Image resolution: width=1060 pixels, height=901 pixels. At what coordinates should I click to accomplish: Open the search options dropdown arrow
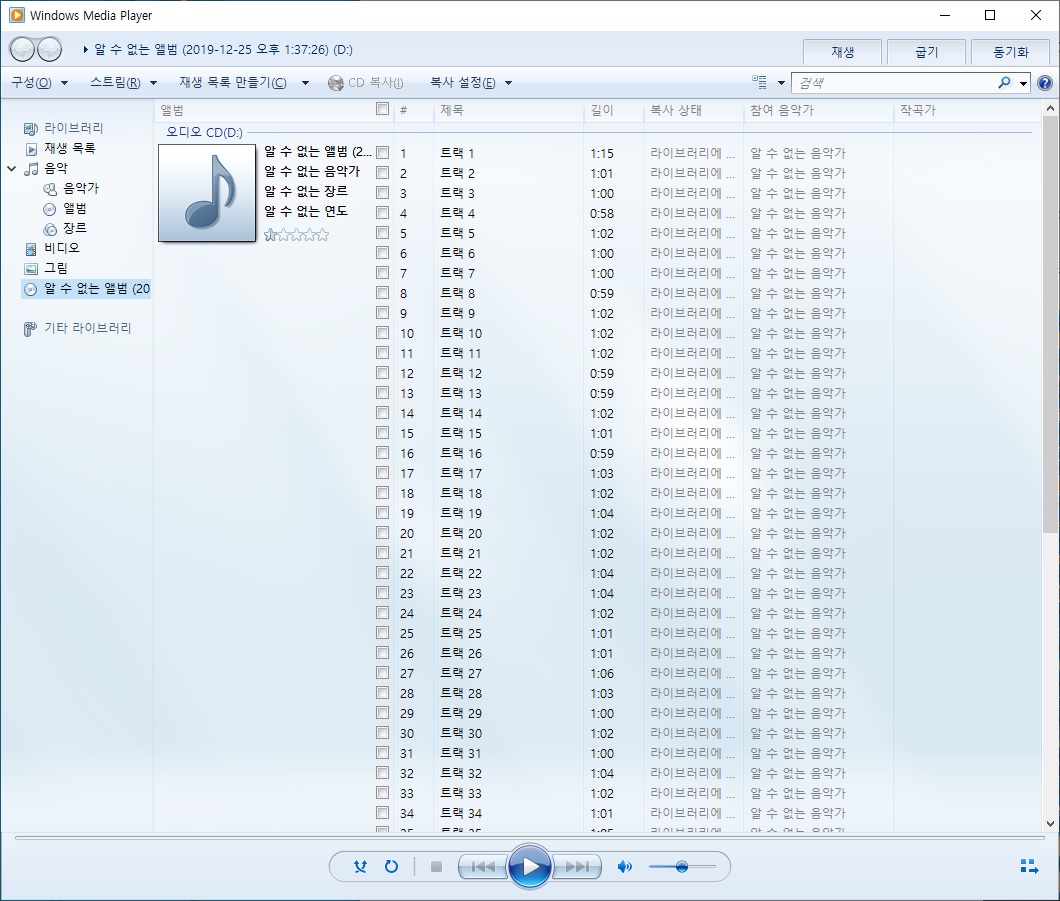pyautogui.click(x=1023, y=83)
